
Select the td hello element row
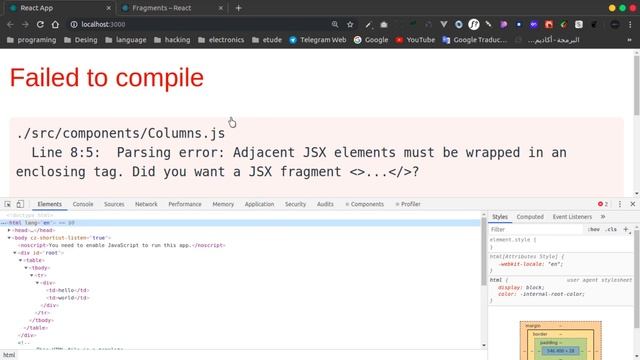(68, 290)
